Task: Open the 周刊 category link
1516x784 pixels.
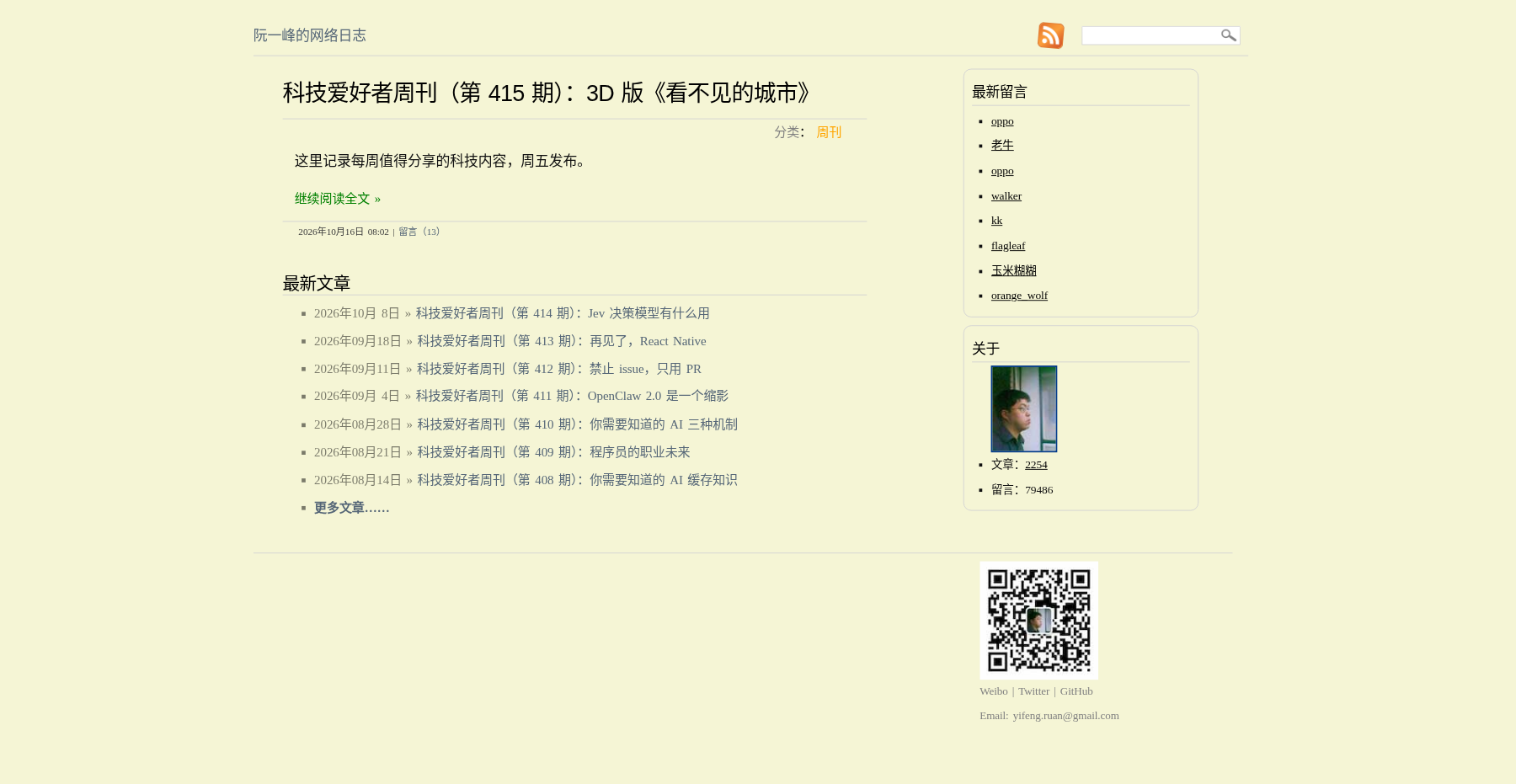Action: point(829,132)
